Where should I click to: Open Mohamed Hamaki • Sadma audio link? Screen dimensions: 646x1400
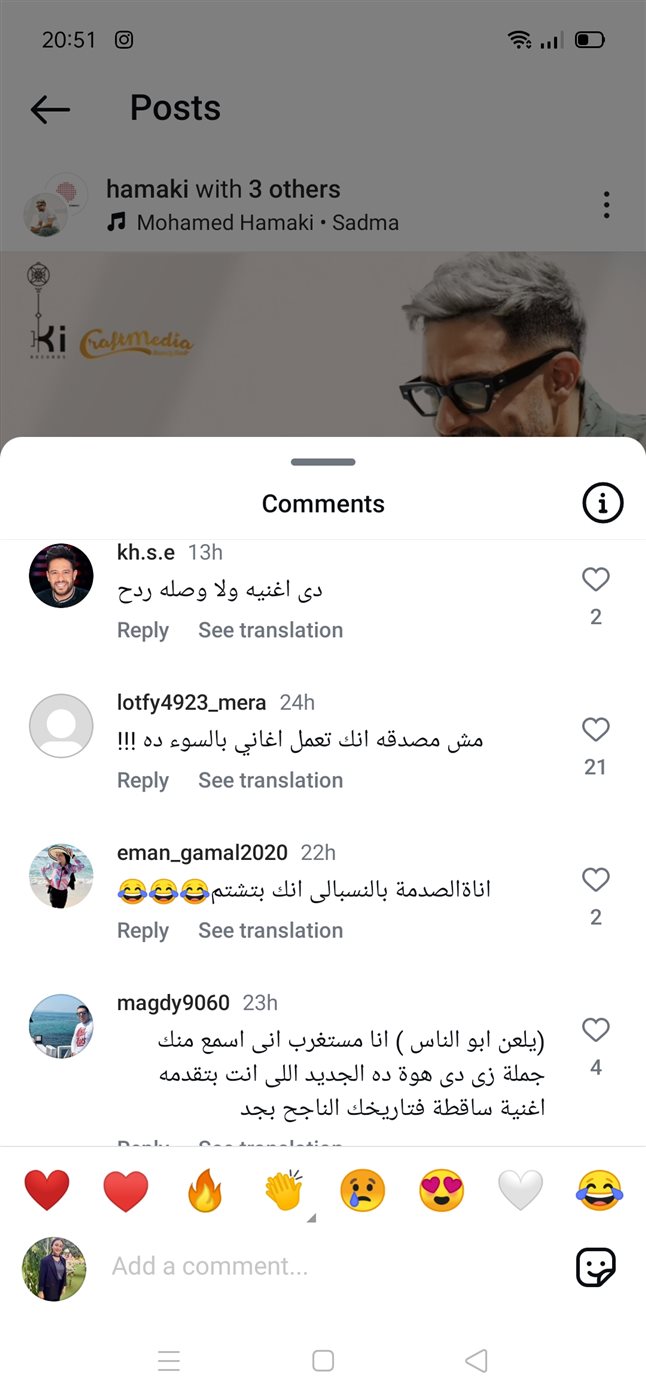(267, 222)
